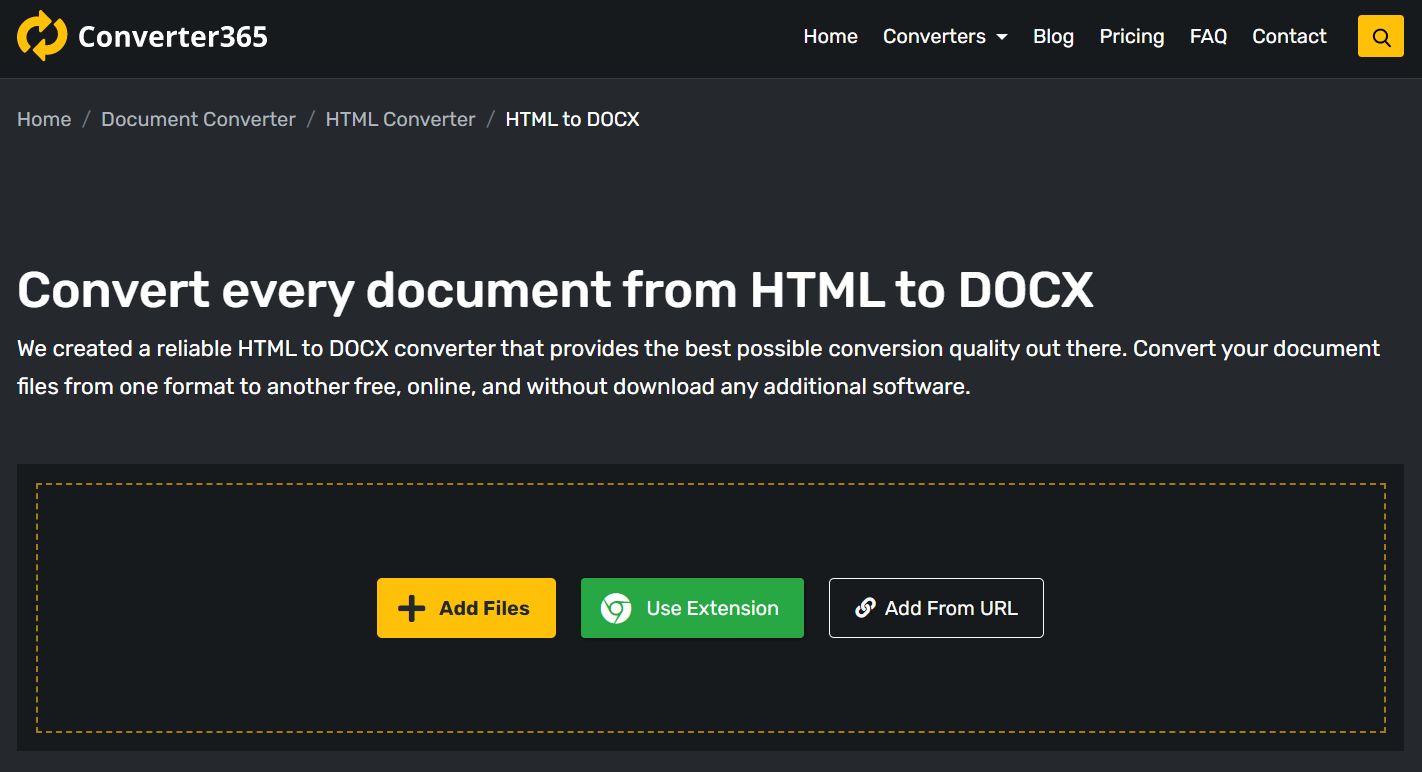The width and height of the screenshot is (1422, 772).
Task: Open the FAQ nav item
Action: [1208, 37]
